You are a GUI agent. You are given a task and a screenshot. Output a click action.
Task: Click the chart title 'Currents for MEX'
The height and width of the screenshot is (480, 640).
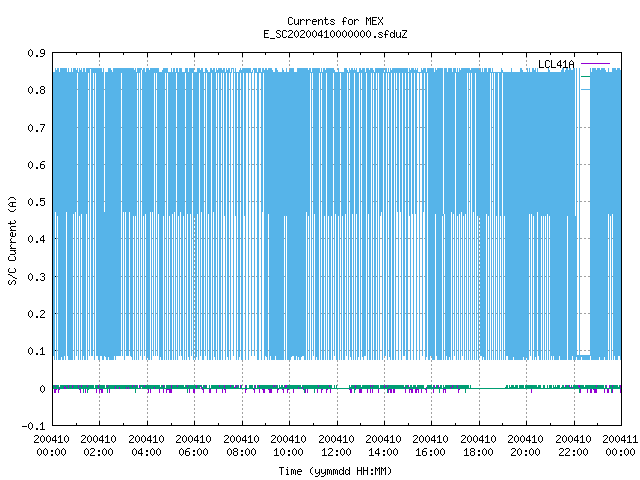335,21
